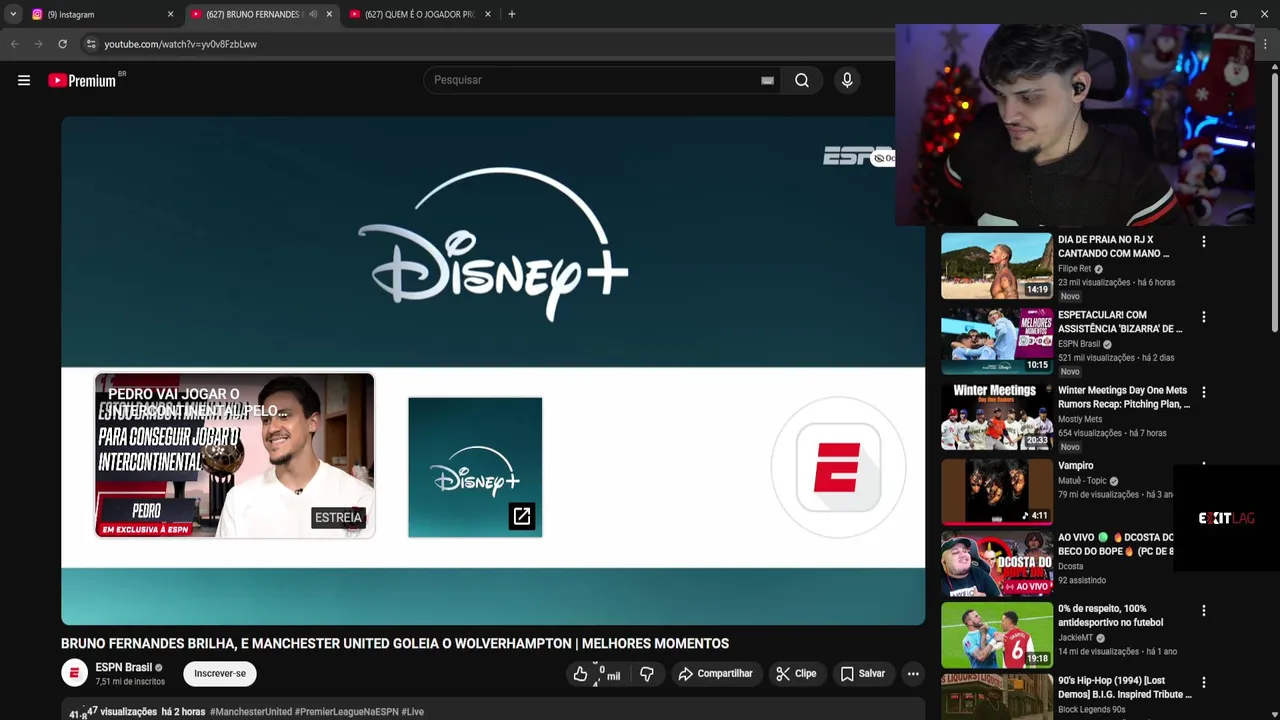The height and width of the screenshot is (720, 1280).
Task: Open Dia de praia no RJ thumbnail
Action: click(x=997, y=266)
